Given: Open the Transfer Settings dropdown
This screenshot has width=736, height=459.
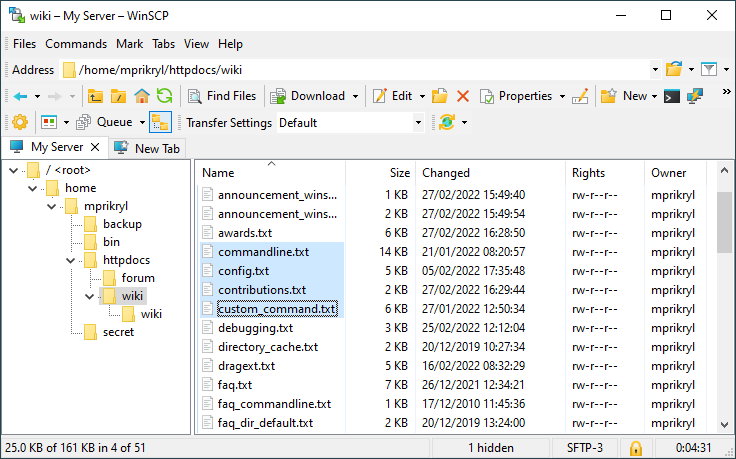Looking at the screenshot, I should (x=418, y=123).
